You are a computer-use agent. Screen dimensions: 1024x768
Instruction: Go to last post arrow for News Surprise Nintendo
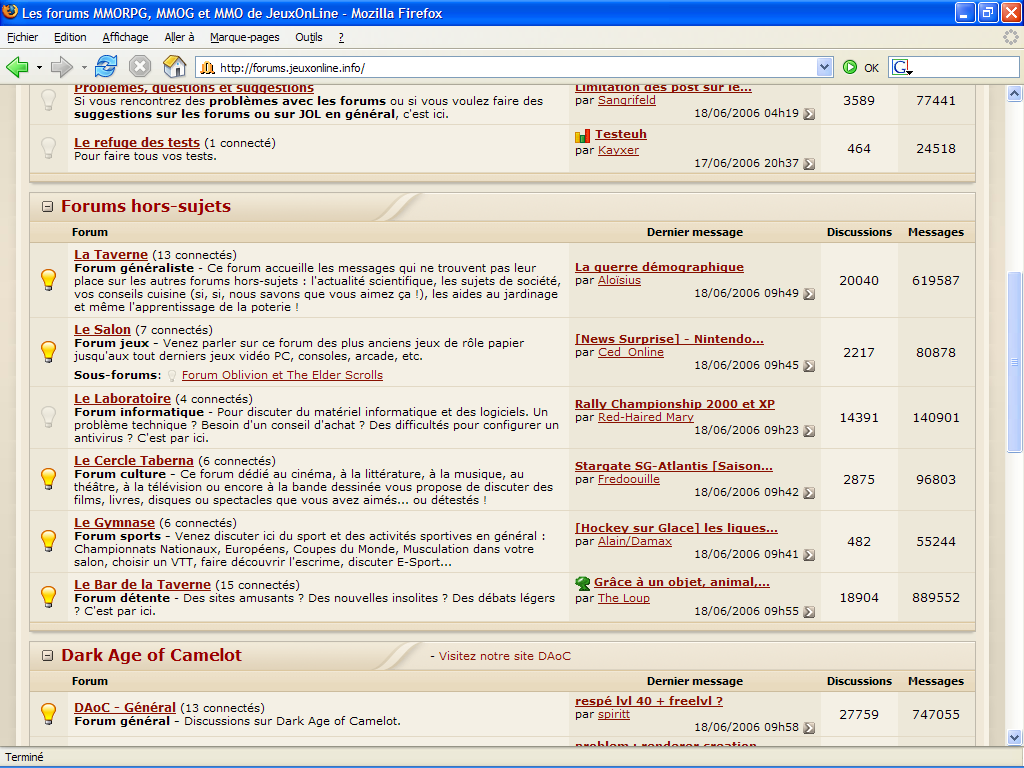809,366
